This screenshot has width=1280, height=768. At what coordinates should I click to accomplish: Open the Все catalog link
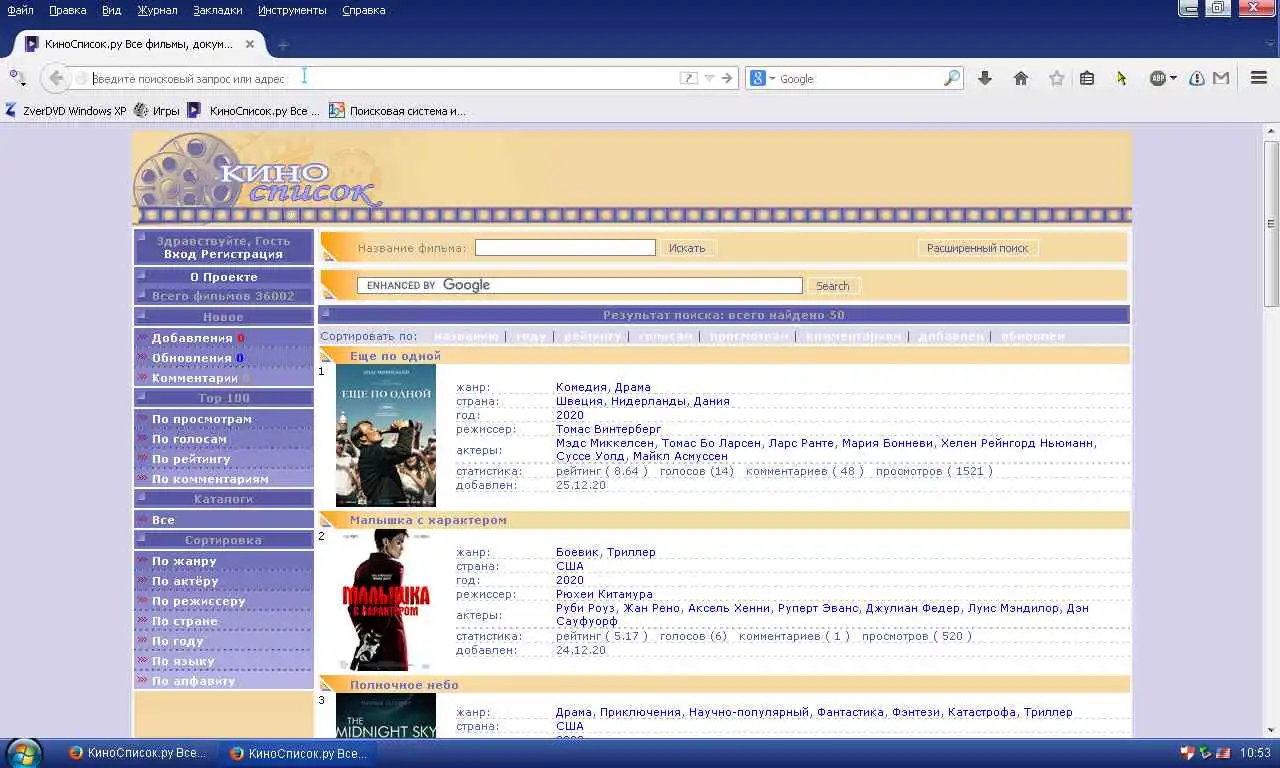(x=163, y=520)
